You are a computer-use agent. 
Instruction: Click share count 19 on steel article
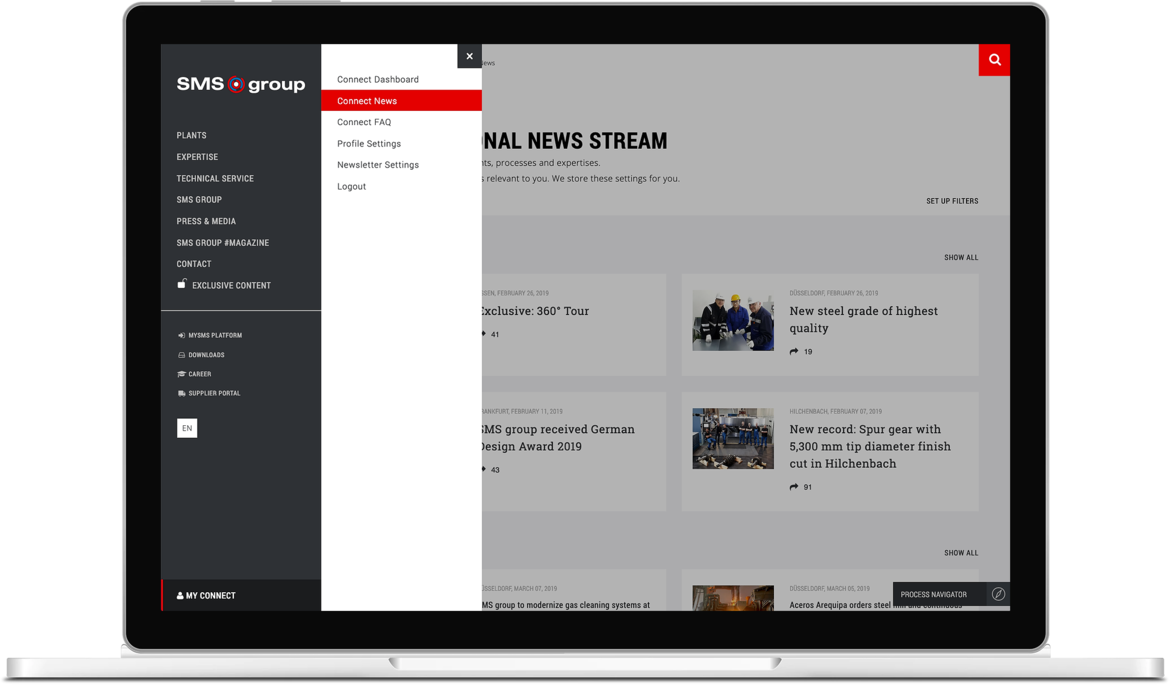pyautogui.click(x=807, y=351)
